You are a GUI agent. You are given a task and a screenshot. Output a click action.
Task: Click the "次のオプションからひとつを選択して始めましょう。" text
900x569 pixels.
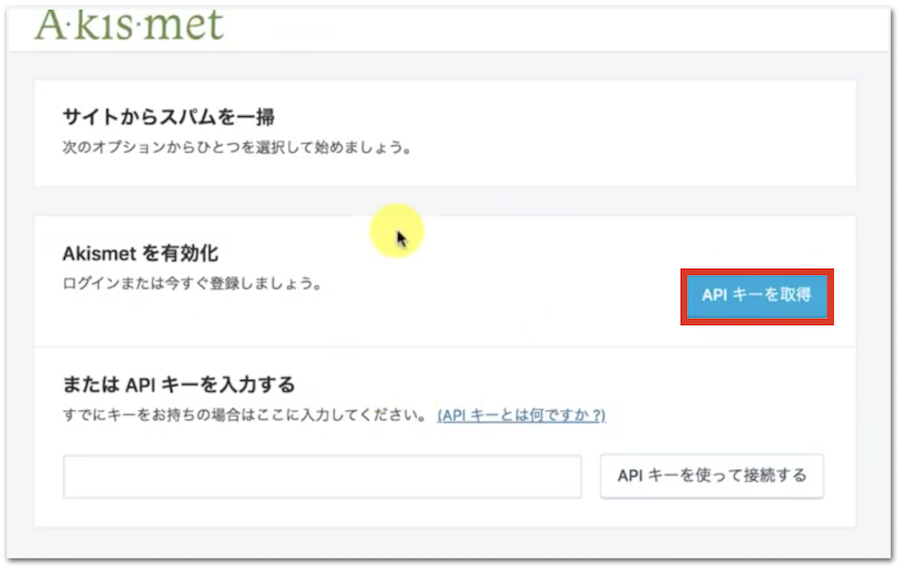236,147
